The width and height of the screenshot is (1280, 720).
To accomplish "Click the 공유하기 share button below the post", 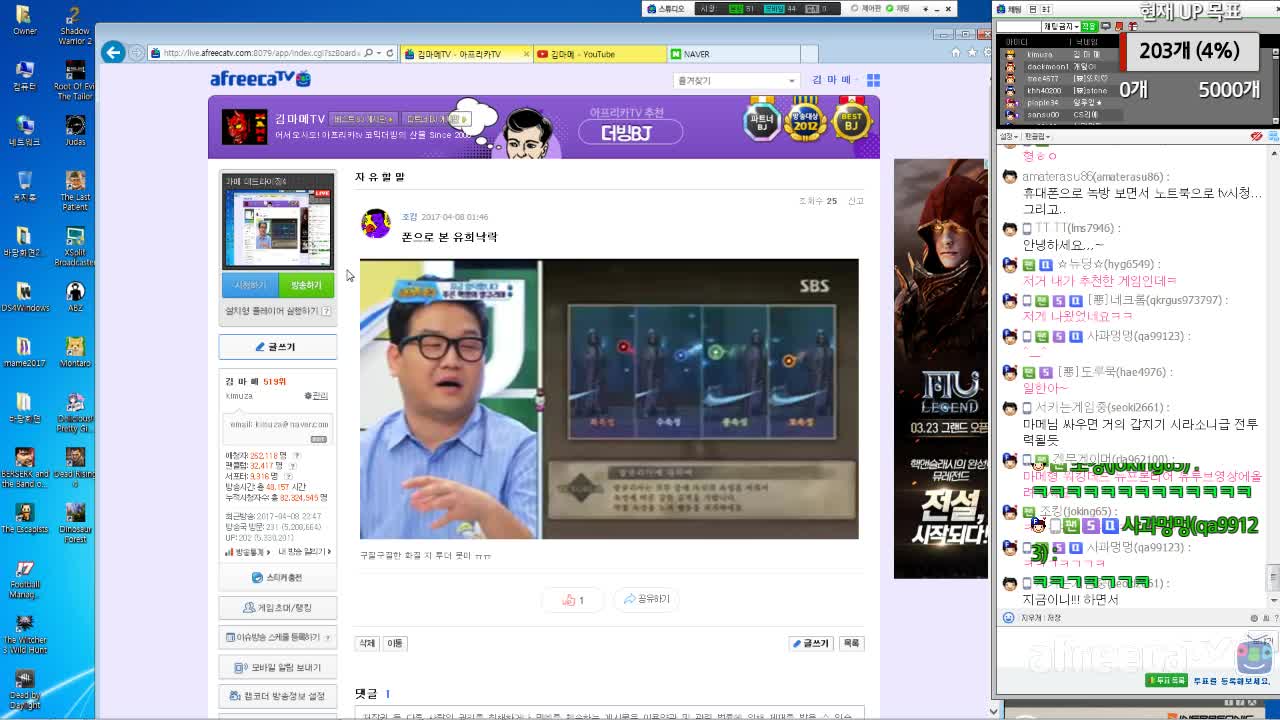I will pyautogui.click(x=646, y=600).
